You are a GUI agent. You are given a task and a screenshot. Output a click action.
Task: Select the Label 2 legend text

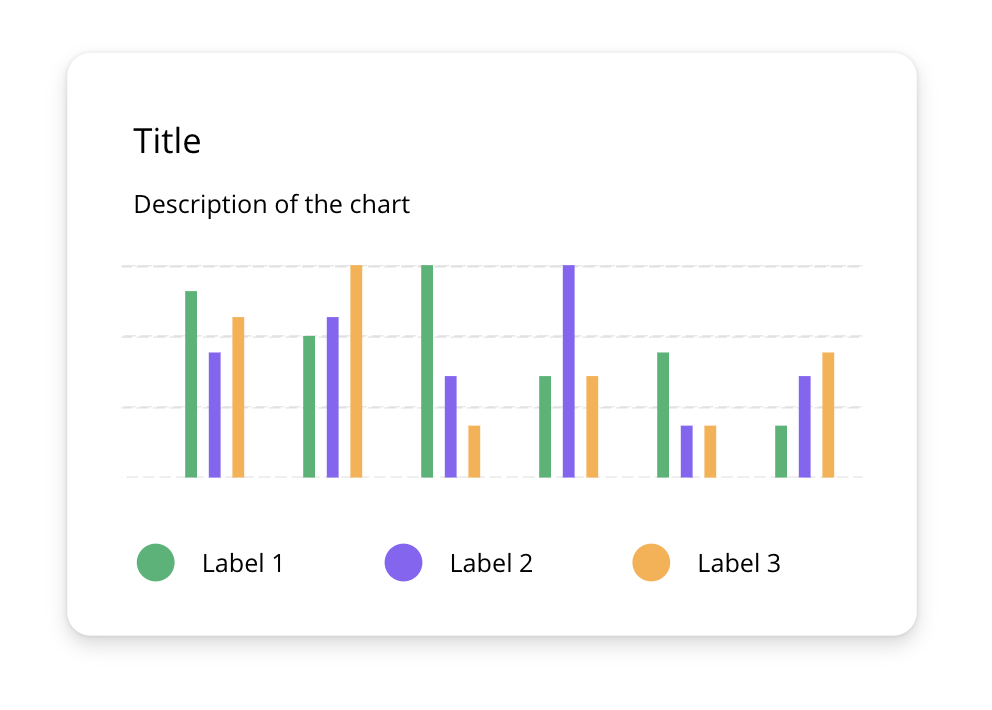pos(491,563)
